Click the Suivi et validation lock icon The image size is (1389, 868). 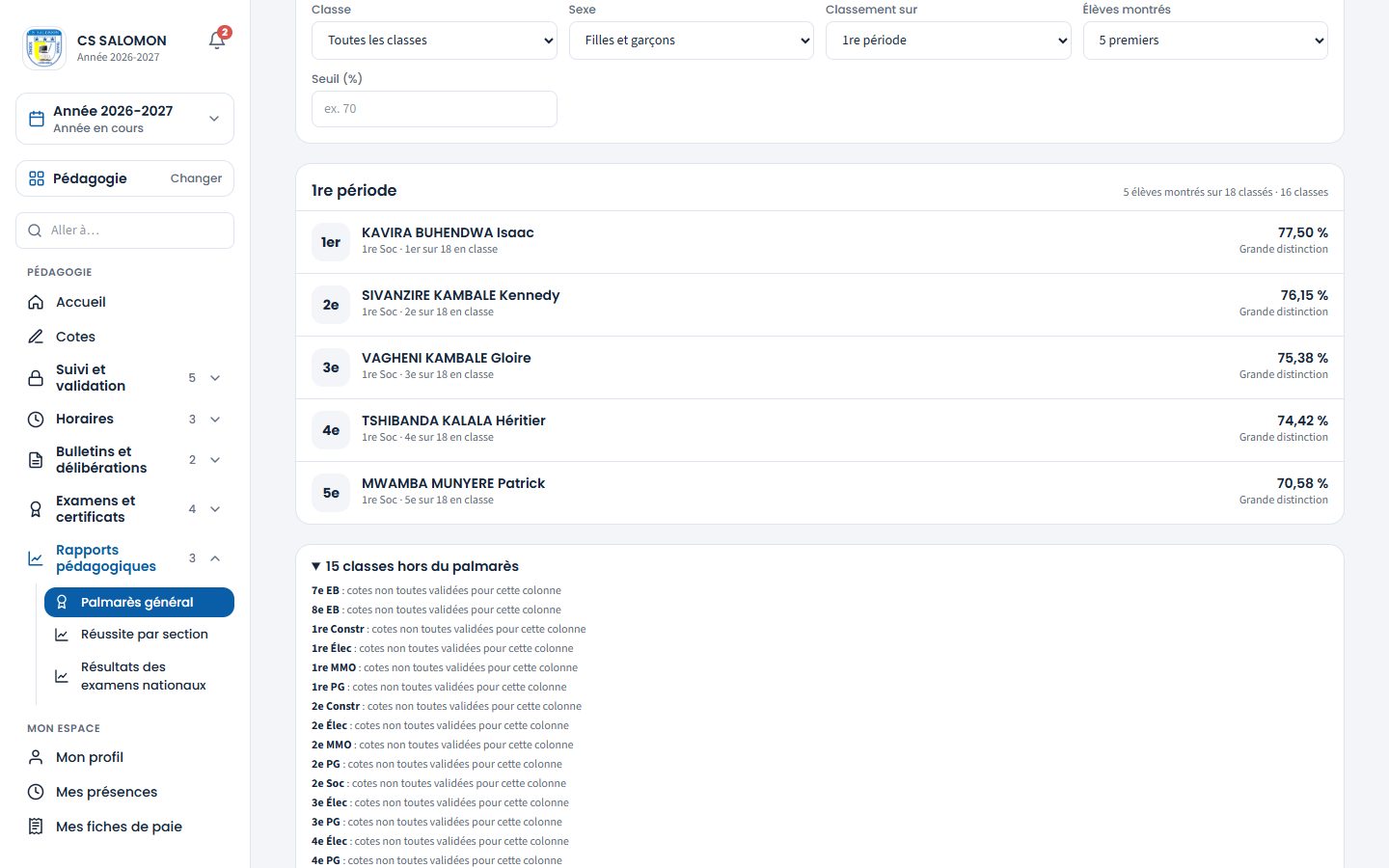click(x=36, y=378)
